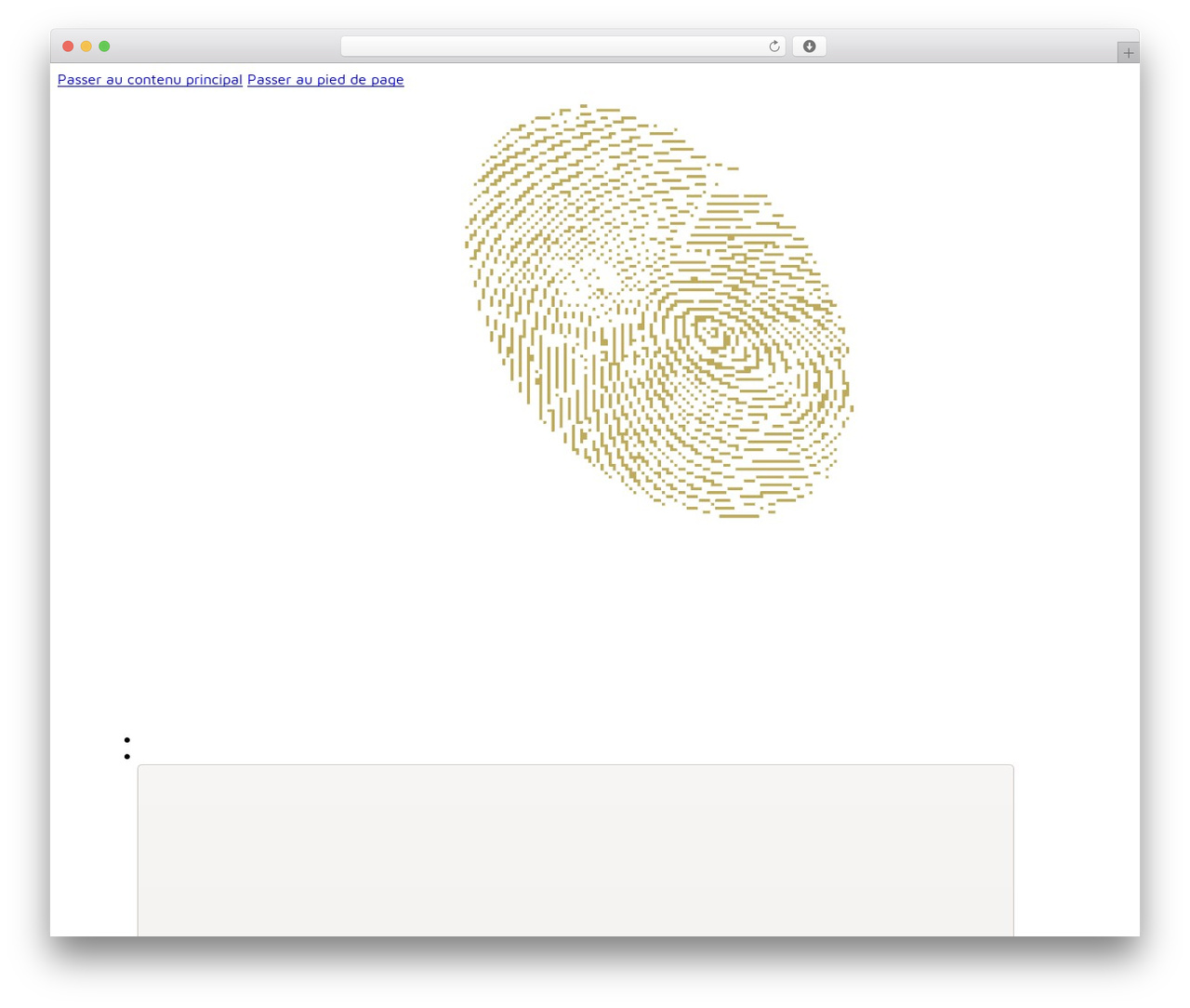Open a new tab with plus button
Image resolution: width=1190 pixels, height=1008 pixels.
[x=1128, y=53]
